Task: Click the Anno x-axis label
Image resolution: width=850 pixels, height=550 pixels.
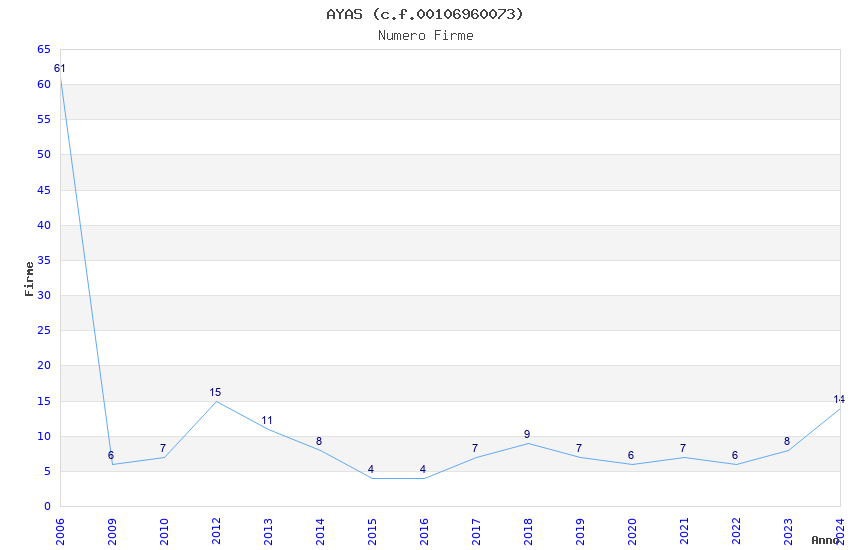Action: point(825,540)
